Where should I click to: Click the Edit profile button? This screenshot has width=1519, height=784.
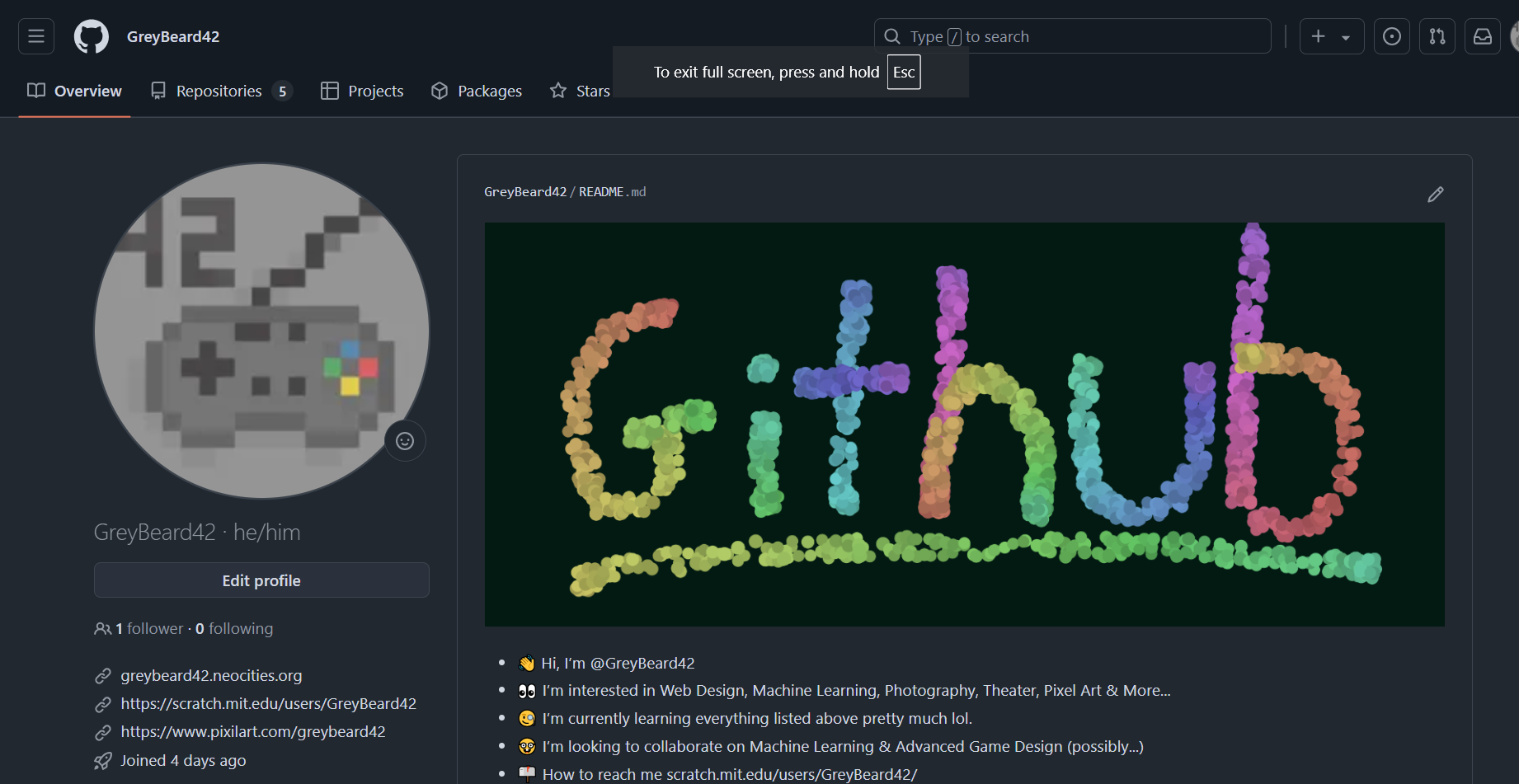pos(261,580)
